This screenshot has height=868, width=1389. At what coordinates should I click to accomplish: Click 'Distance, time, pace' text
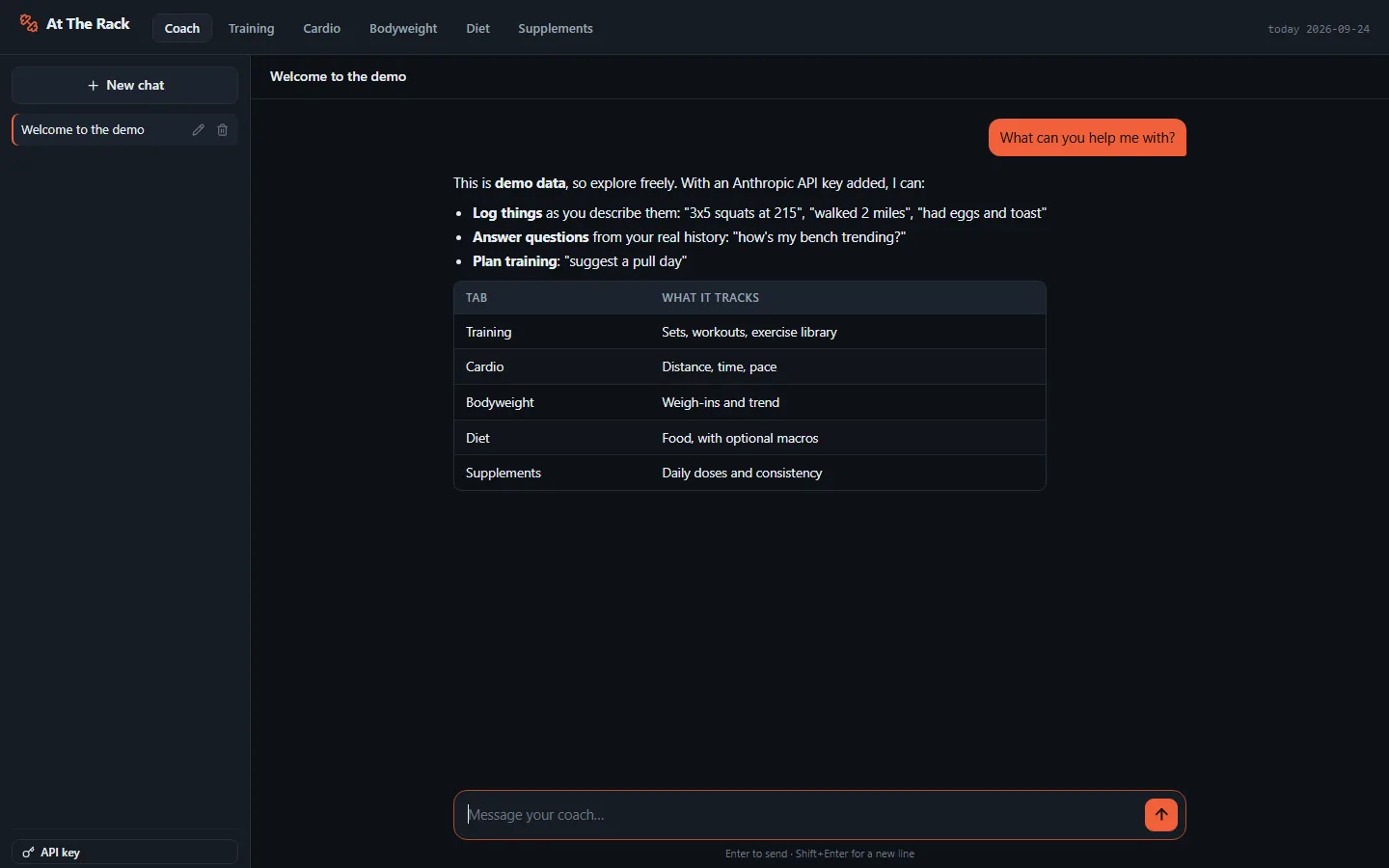click(720, 367)
